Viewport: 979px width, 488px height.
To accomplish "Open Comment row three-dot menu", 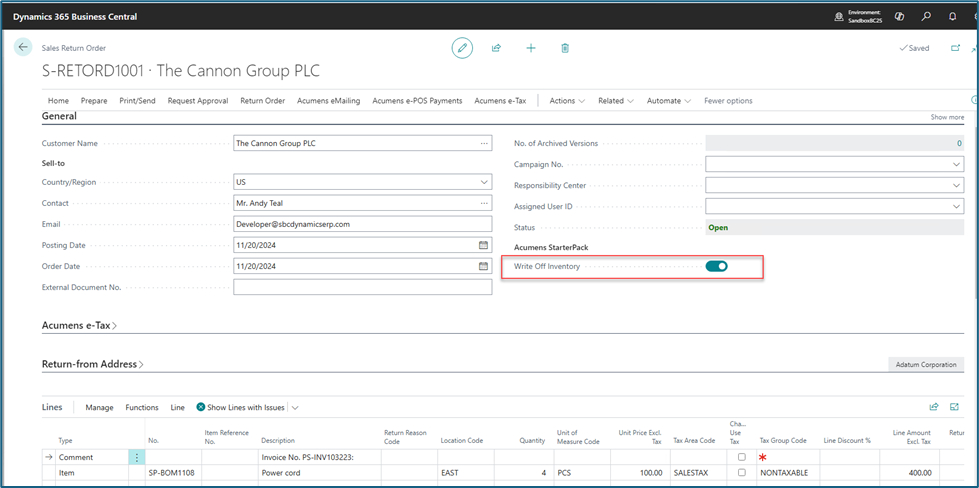I will [136, 457].
